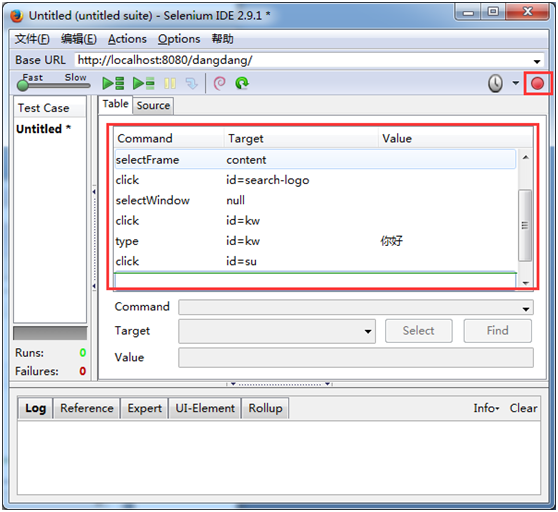Click the table scroll-down arrow

525,283
